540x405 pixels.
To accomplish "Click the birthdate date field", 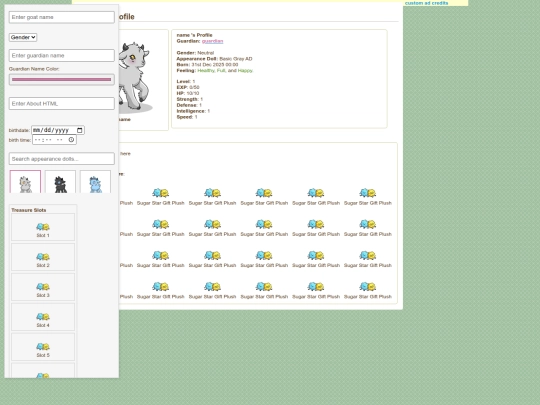I will click(x=58, y=130).
